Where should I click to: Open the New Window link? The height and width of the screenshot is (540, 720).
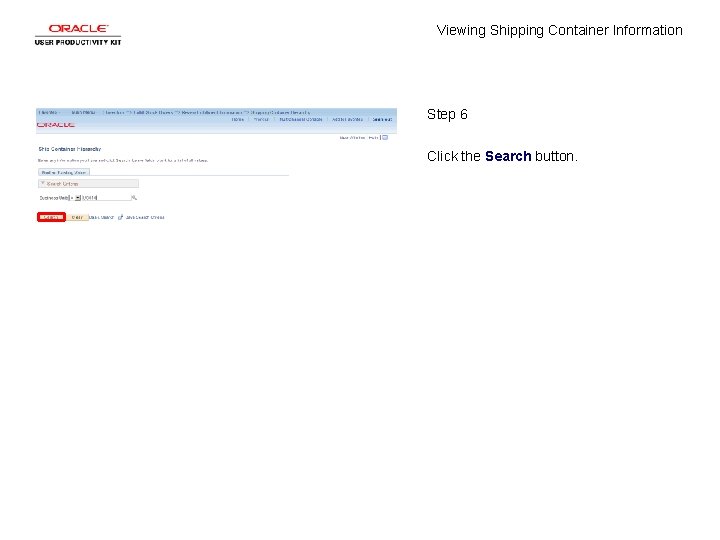(x=352, y=138)
